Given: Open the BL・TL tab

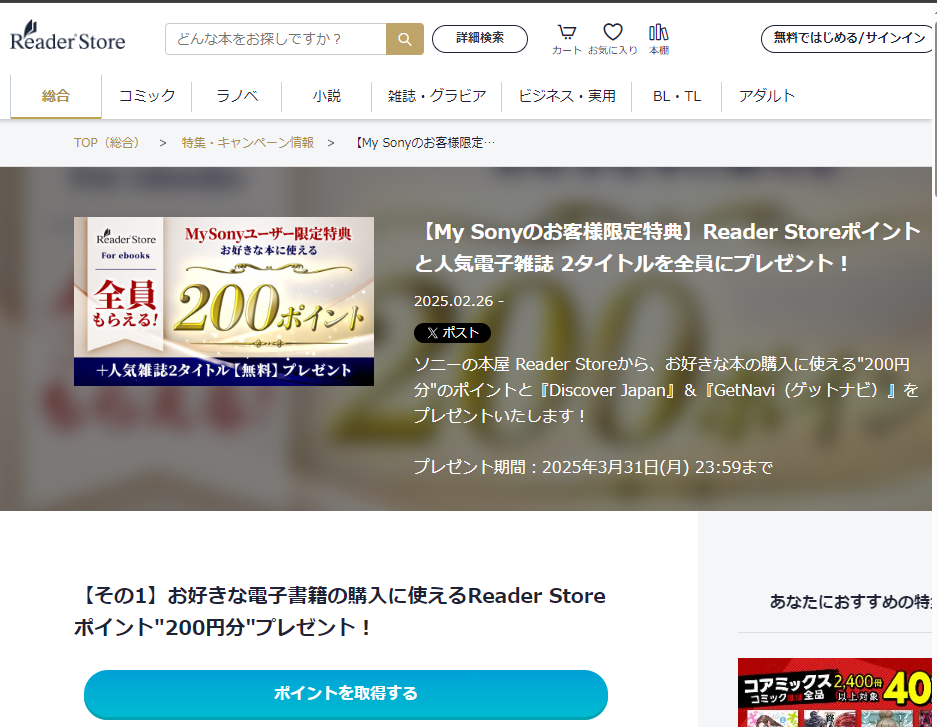Looking at the screenshot, I should [677, 96].
